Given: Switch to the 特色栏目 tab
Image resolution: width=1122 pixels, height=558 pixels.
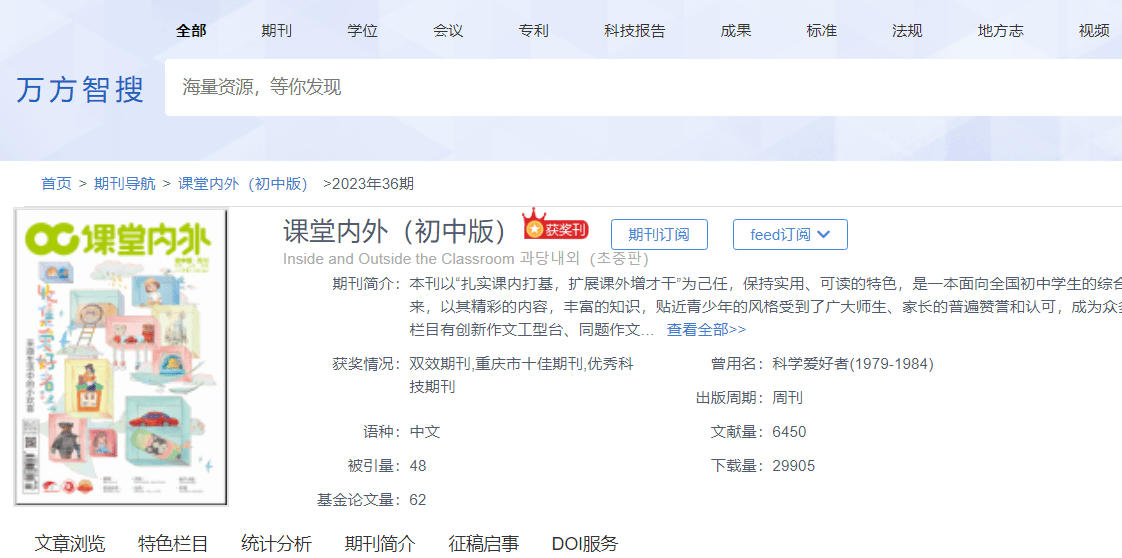Looking at the screenshot, I should 173,544.
